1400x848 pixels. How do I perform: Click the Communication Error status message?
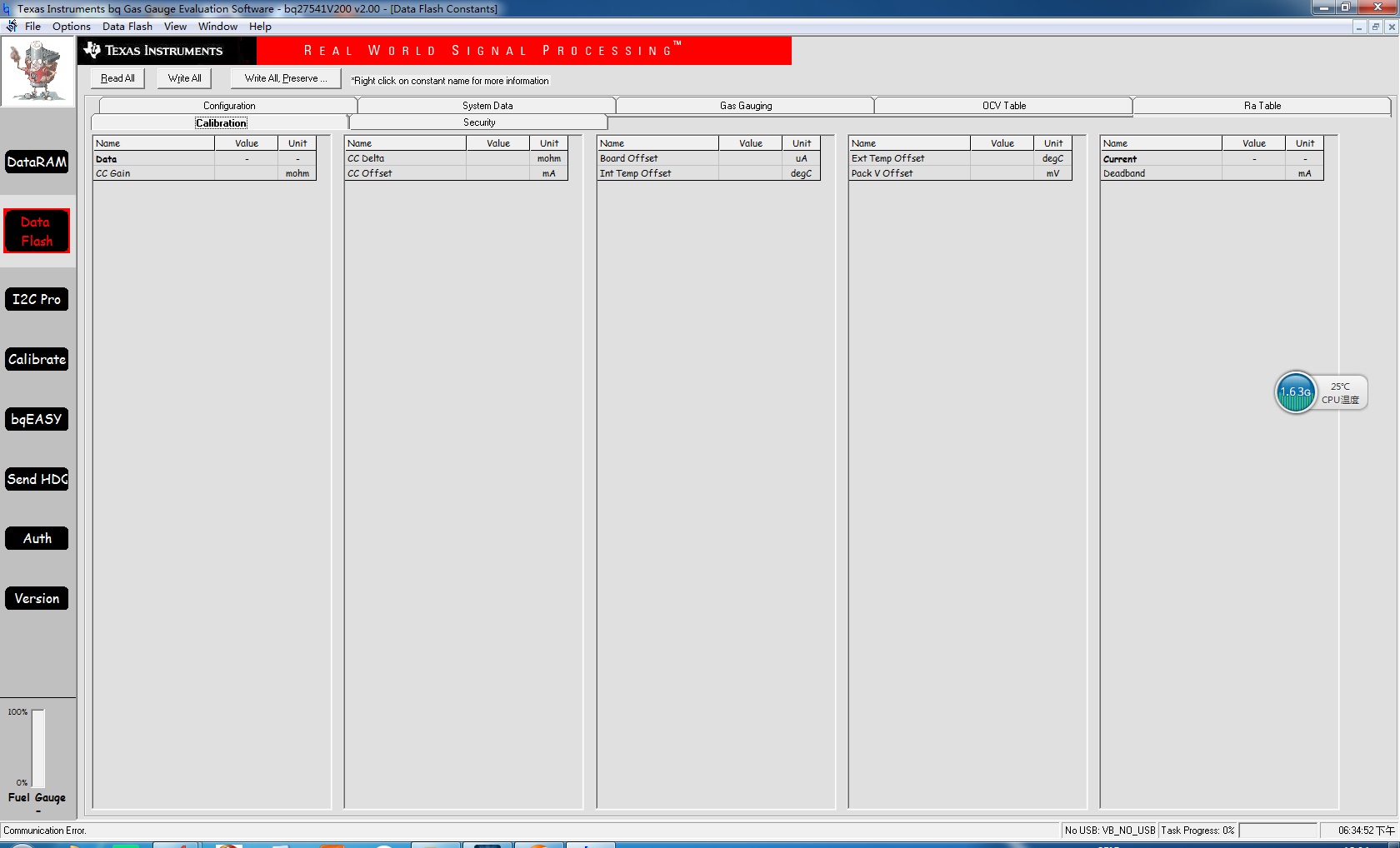[x=45, y=831]
